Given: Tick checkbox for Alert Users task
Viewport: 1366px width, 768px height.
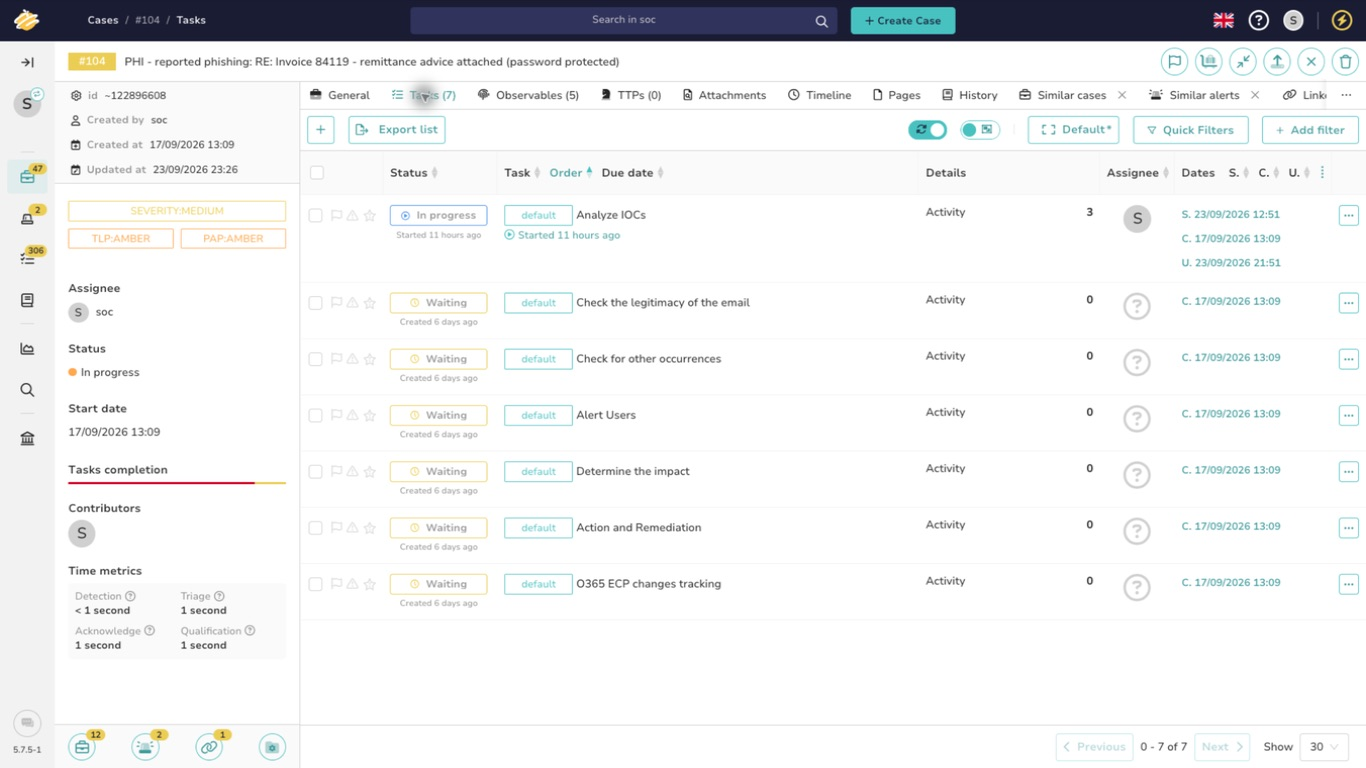Looking at the screenshot, I should click(x=316, y=415).
